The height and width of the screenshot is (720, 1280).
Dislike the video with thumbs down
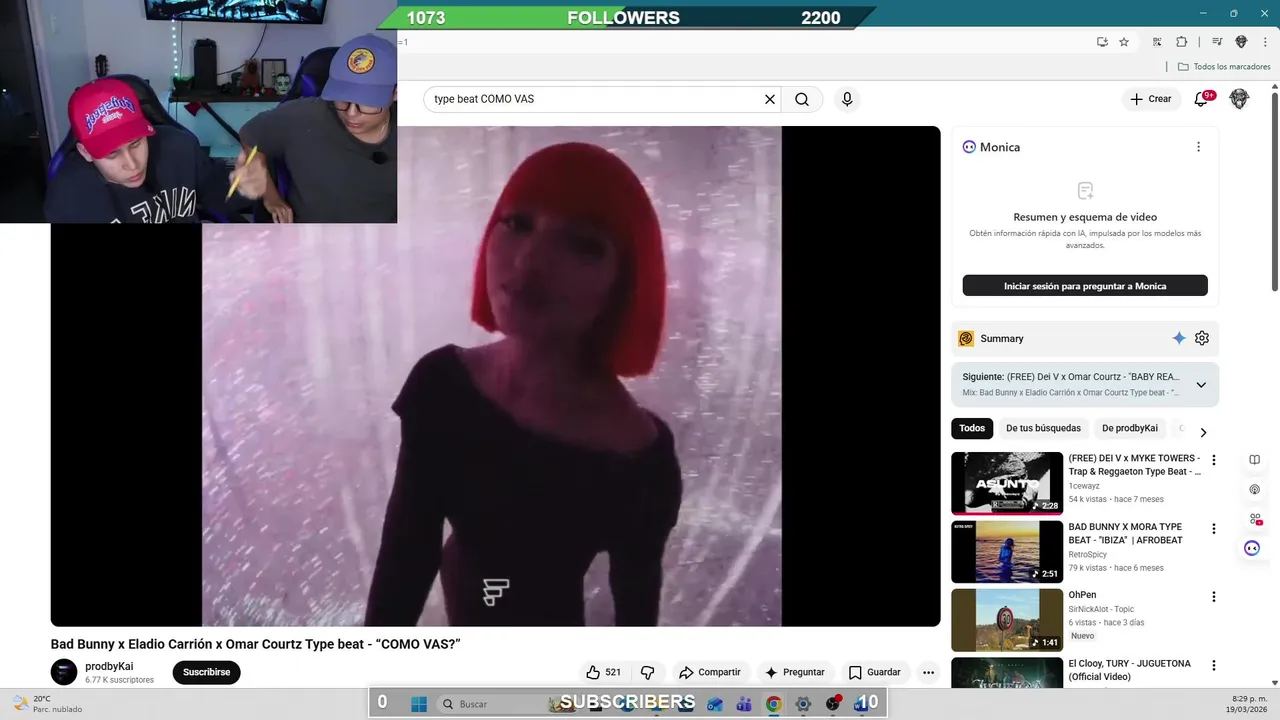click(647, 672)
